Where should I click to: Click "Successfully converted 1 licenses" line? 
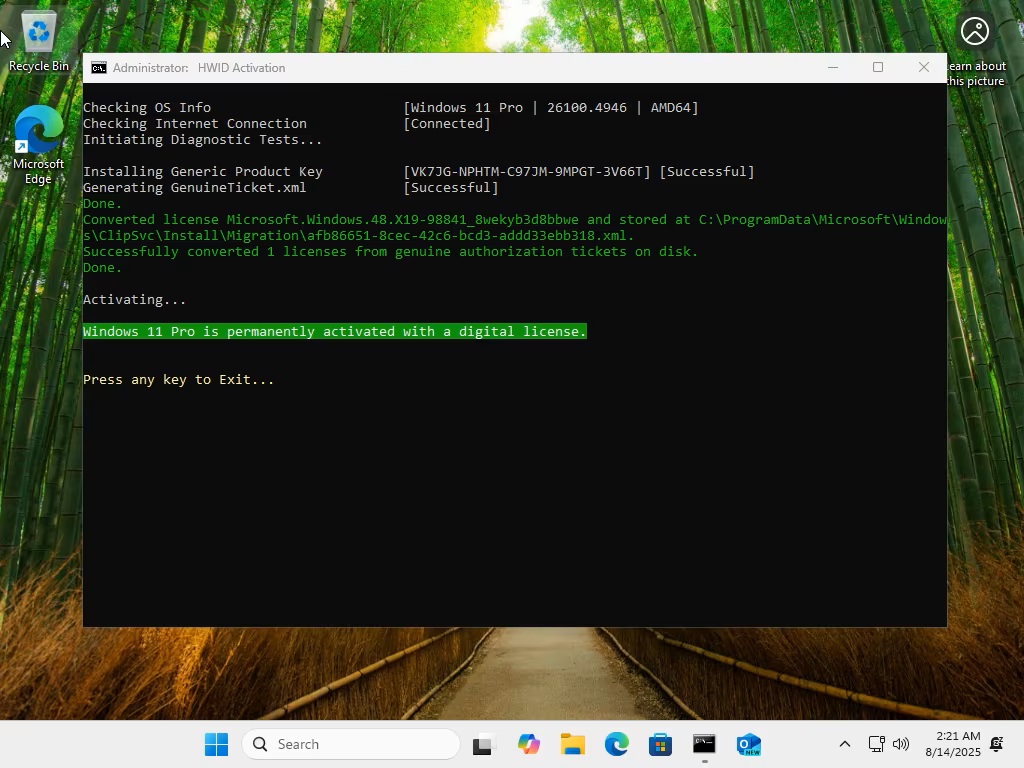(x=390, y=252)
